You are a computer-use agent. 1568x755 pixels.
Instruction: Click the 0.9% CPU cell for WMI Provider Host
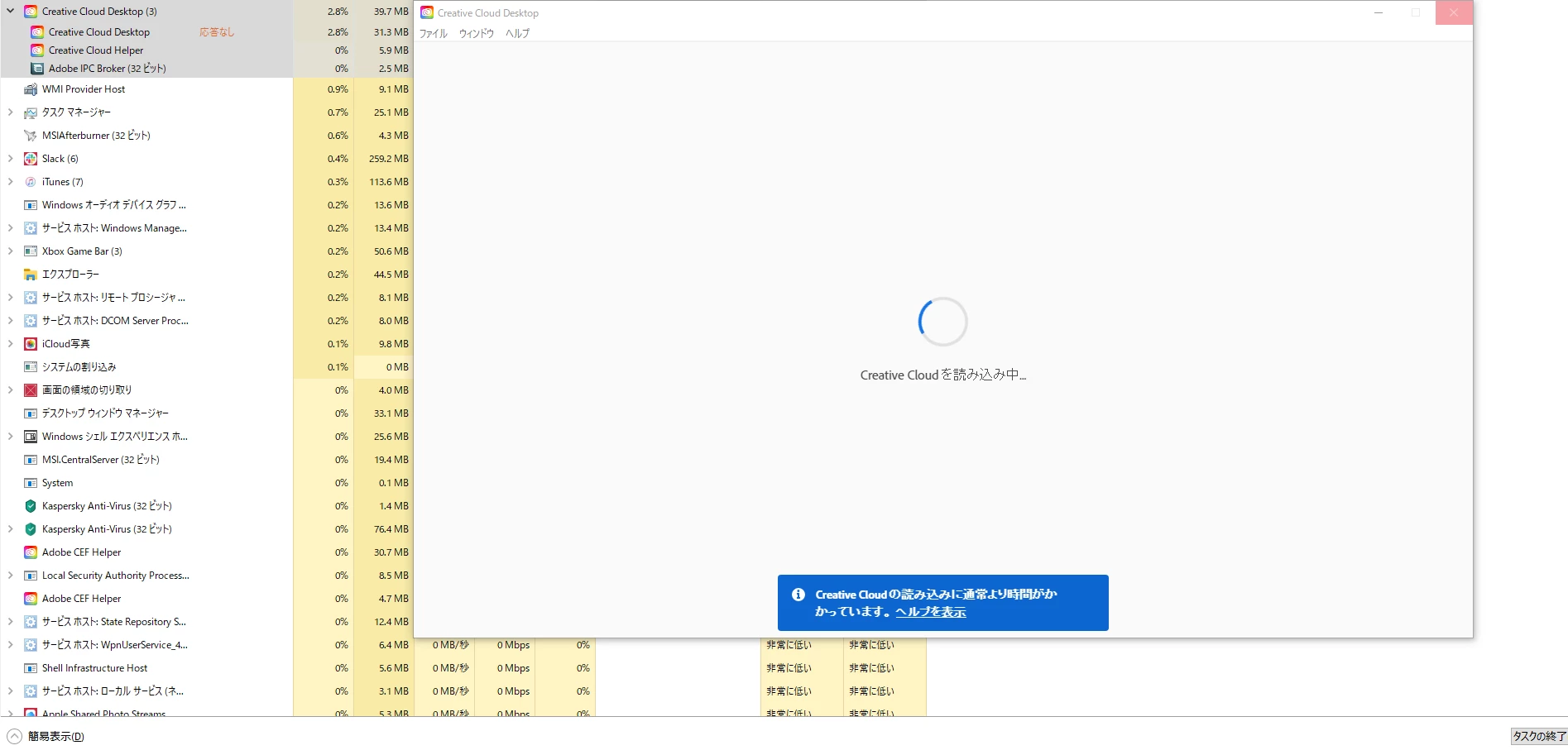[324, 89]
